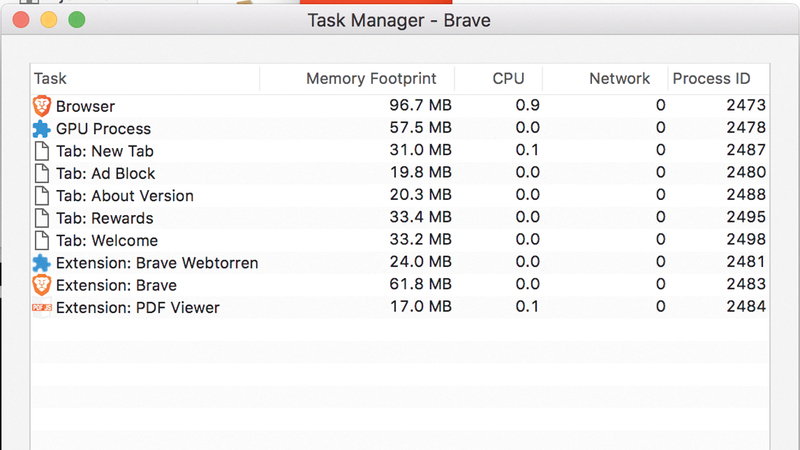The height and width of the screenshot is (450, 800).
Task: Click the puzzle icon for Brave Webtorrent extension
Action: tap(41, 263)
